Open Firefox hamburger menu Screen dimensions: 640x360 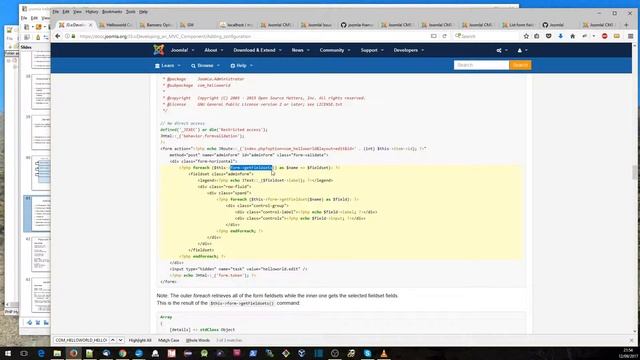click(x=630, y=36)
